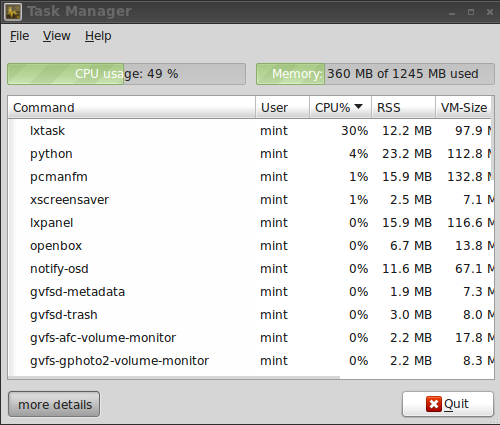Sort processes by Command column

[x=132, y=107]
